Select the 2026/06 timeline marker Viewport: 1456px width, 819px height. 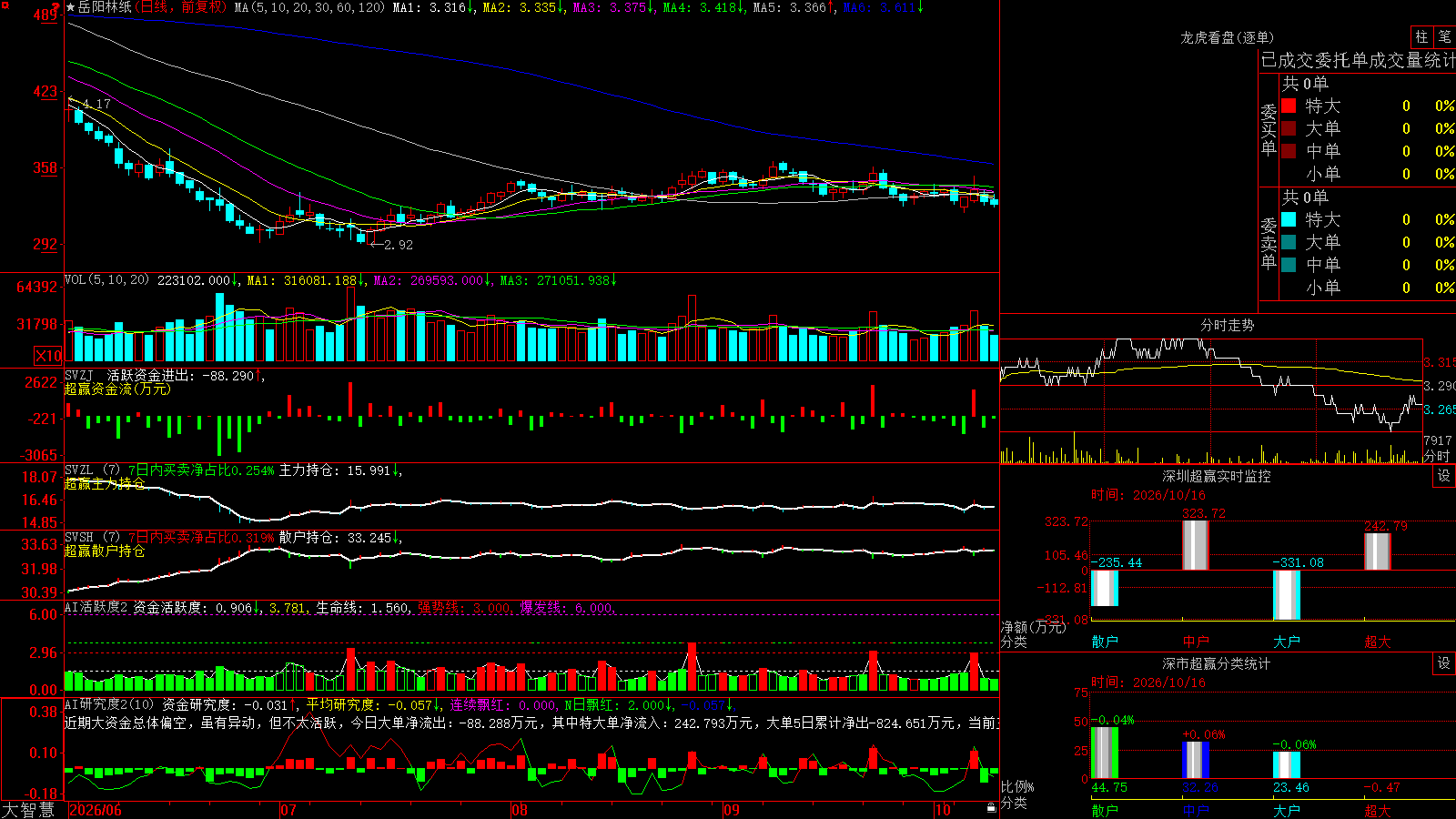[96, 810]
